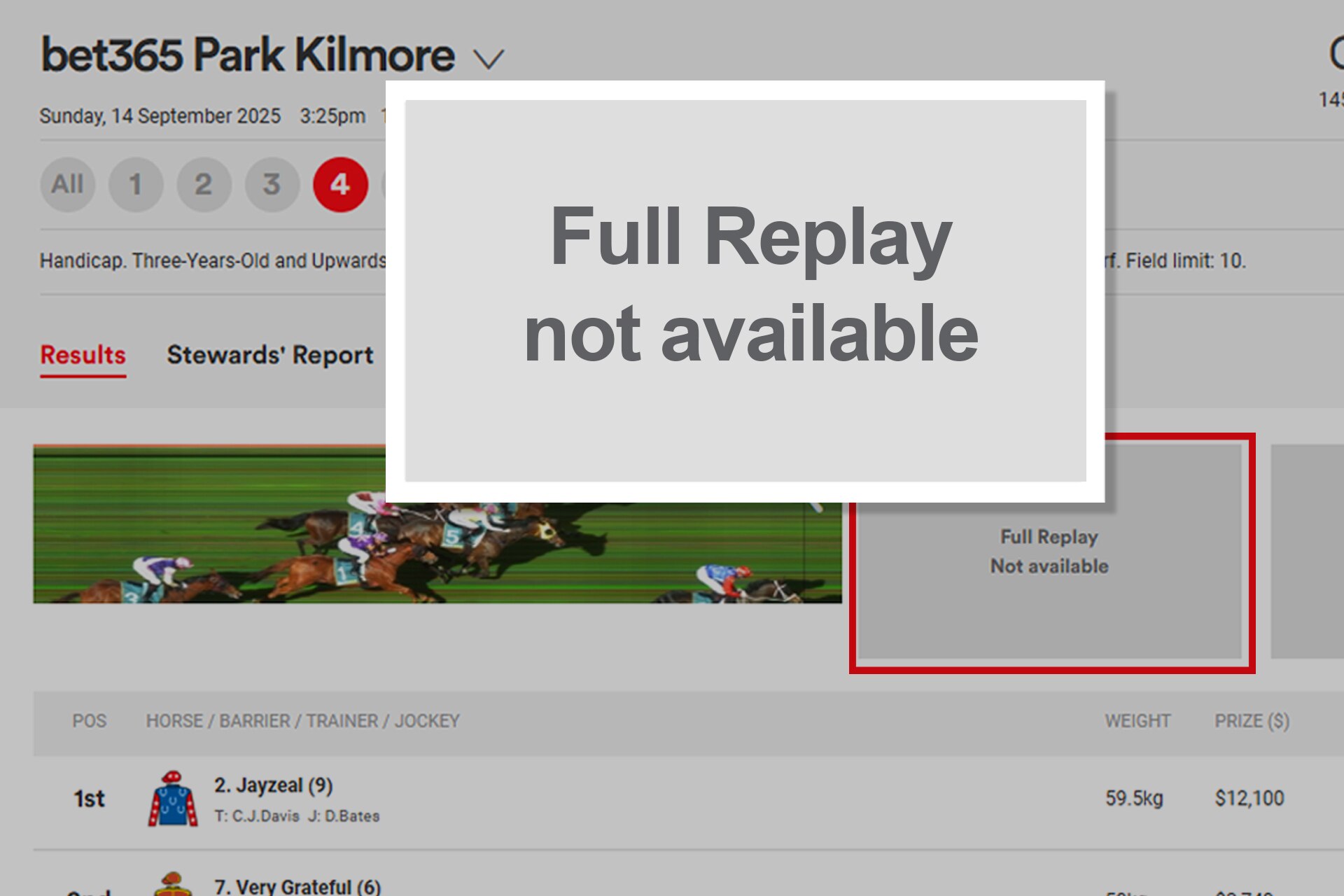The image size is (1344, 896).
Task: Click the WEIGHT column header
Action: point(1137,721)
